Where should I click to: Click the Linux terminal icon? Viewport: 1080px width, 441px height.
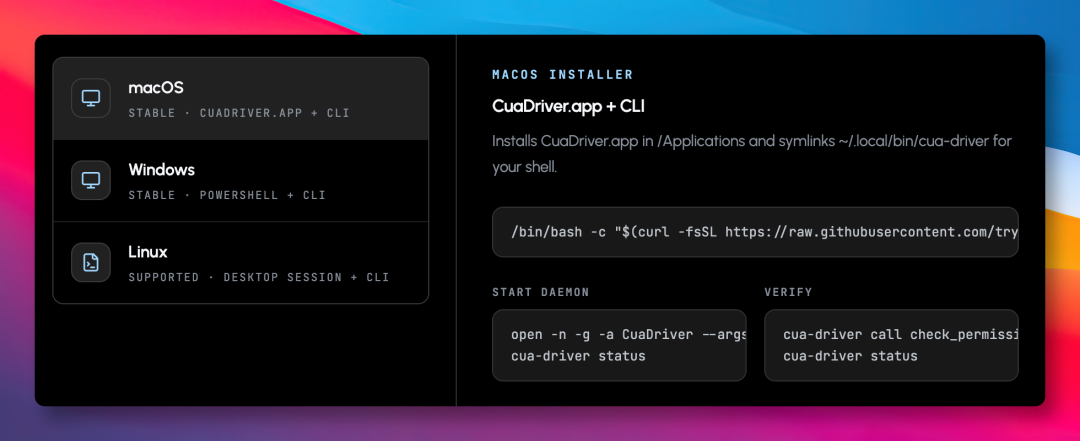pyautogui.click(x=91, y=262)
